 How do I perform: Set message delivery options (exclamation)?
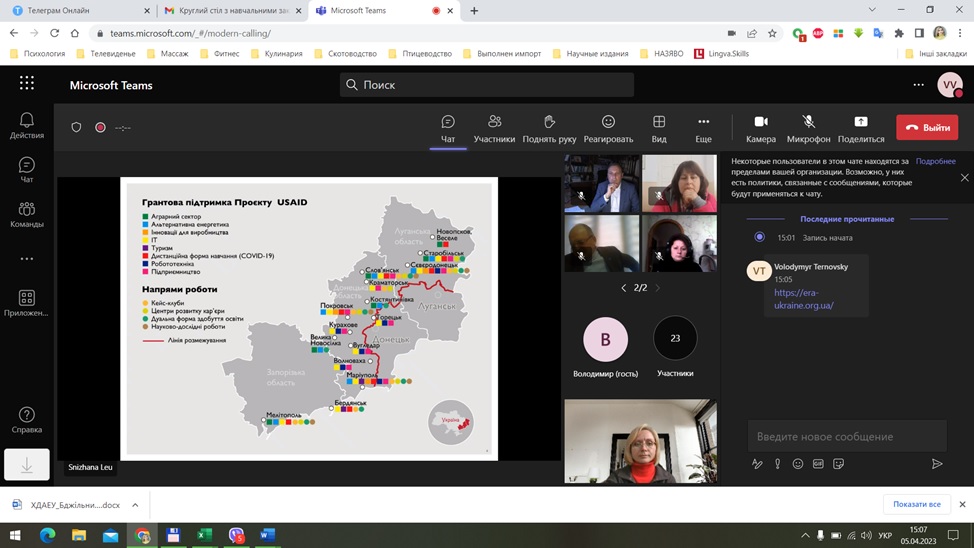point(777,464)
